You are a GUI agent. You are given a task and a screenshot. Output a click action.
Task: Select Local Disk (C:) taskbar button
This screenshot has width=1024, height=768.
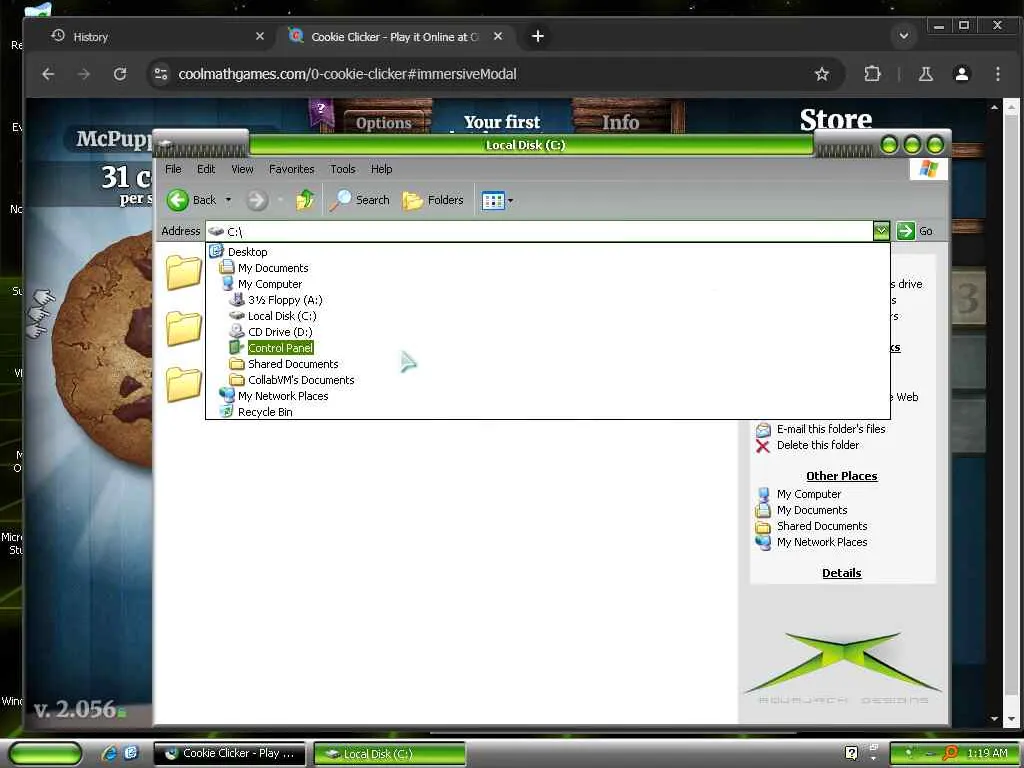[x=389, y=754]
